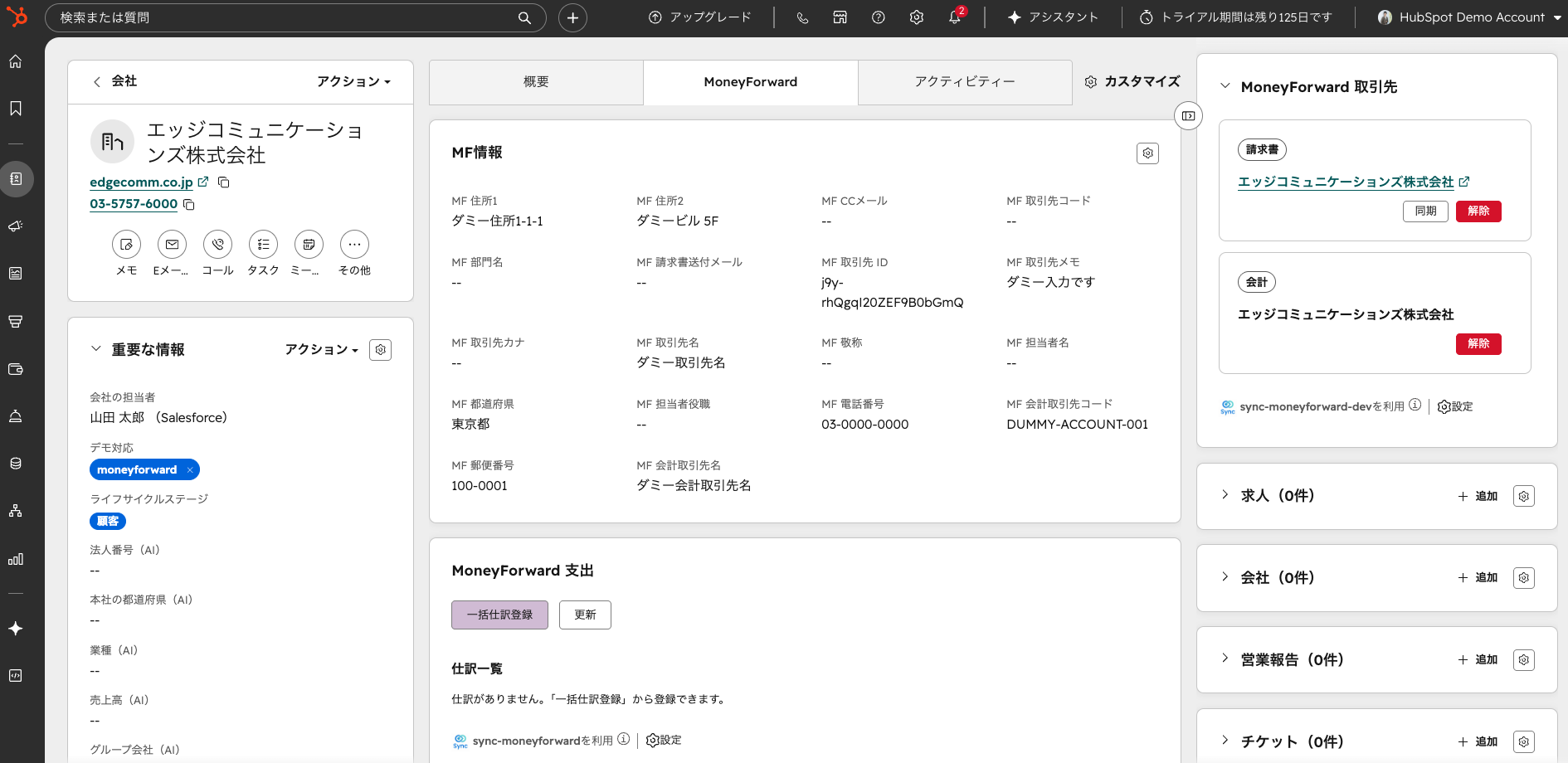Open the bookmarks icon in sidebar

(16, 109)
